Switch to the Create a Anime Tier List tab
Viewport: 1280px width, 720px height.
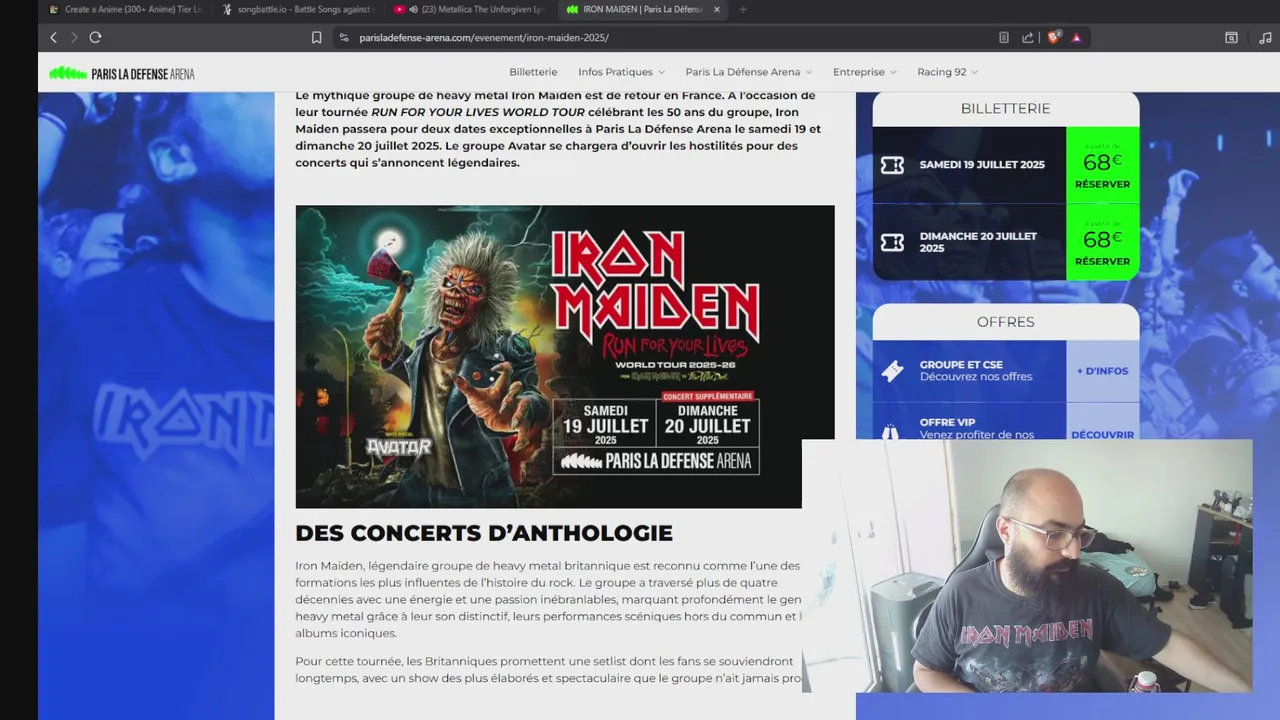[x=124, y=9]
